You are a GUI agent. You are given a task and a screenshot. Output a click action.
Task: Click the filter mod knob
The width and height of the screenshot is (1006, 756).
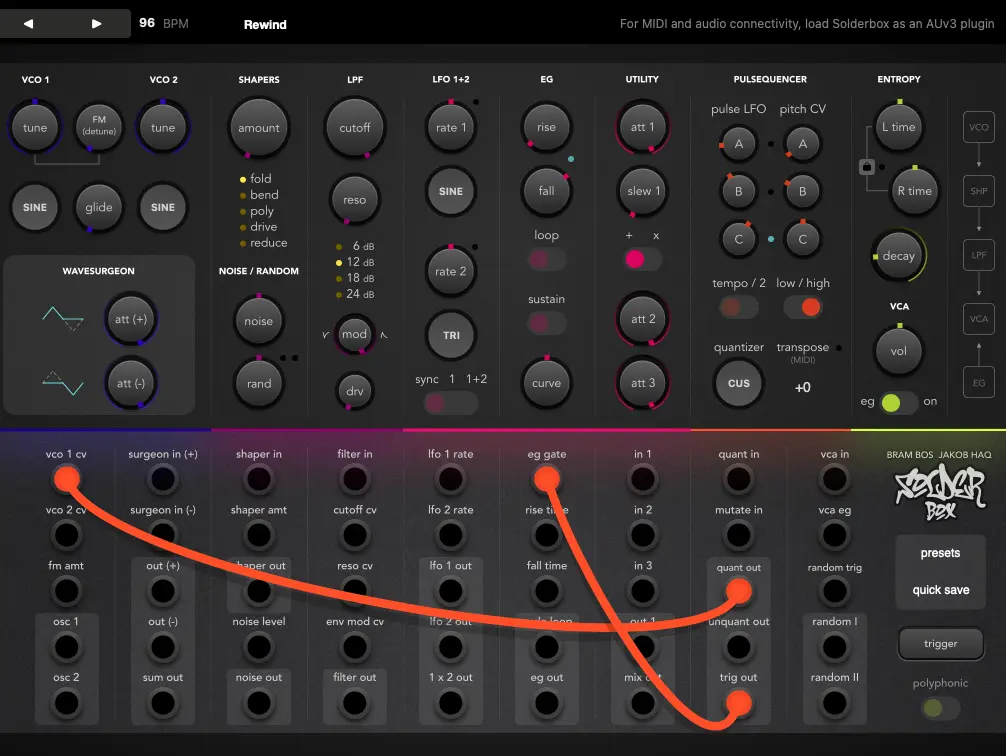click(x=354, y=334)
